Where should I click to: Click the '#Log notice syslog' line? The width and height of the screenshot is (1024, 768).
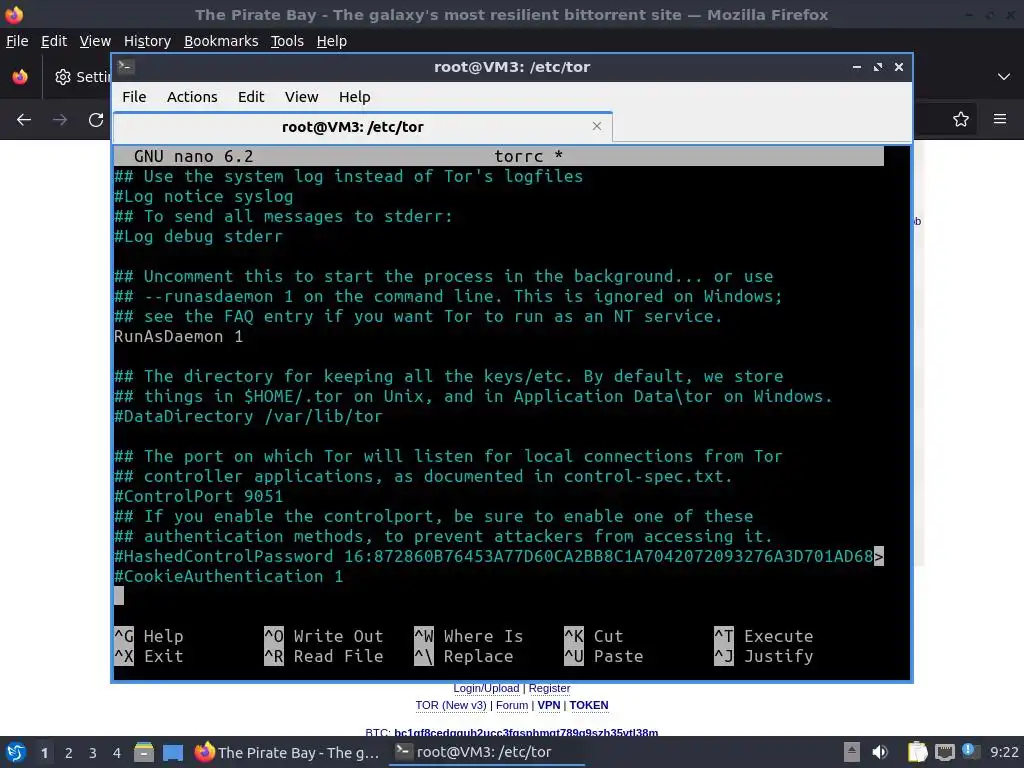(x=204, y=197)
